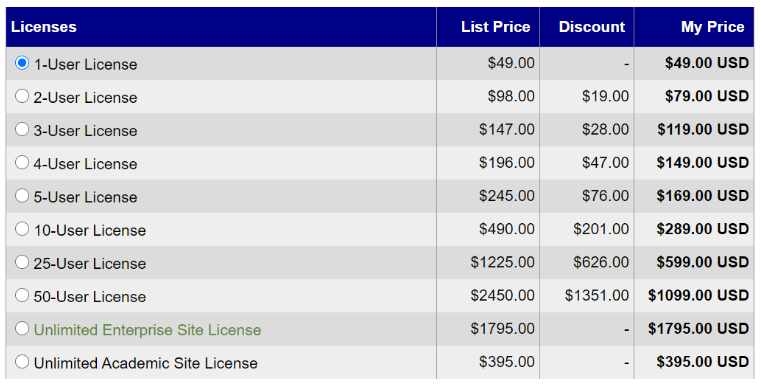The height and width of the screenshot is (386, 760).
Task: Pick the 50-User License radio button
Action: (22, 295)
